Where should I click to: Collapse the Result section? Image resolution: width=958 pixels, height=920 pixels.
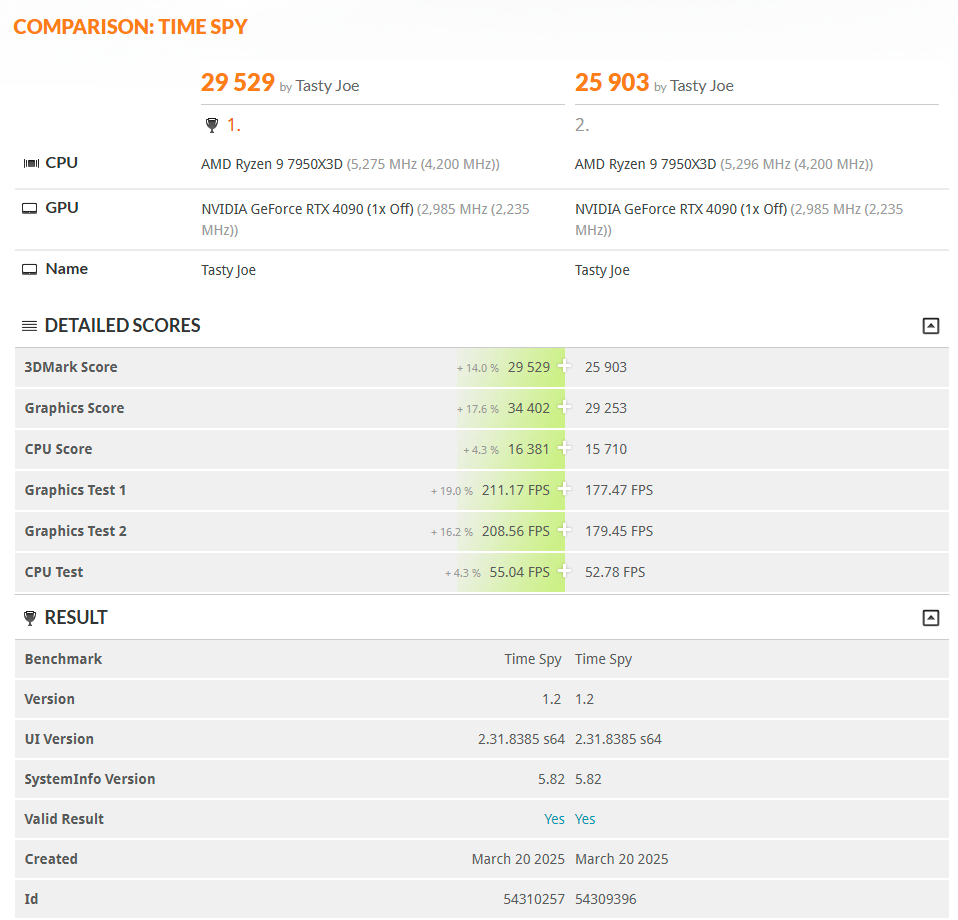[931, 618]
